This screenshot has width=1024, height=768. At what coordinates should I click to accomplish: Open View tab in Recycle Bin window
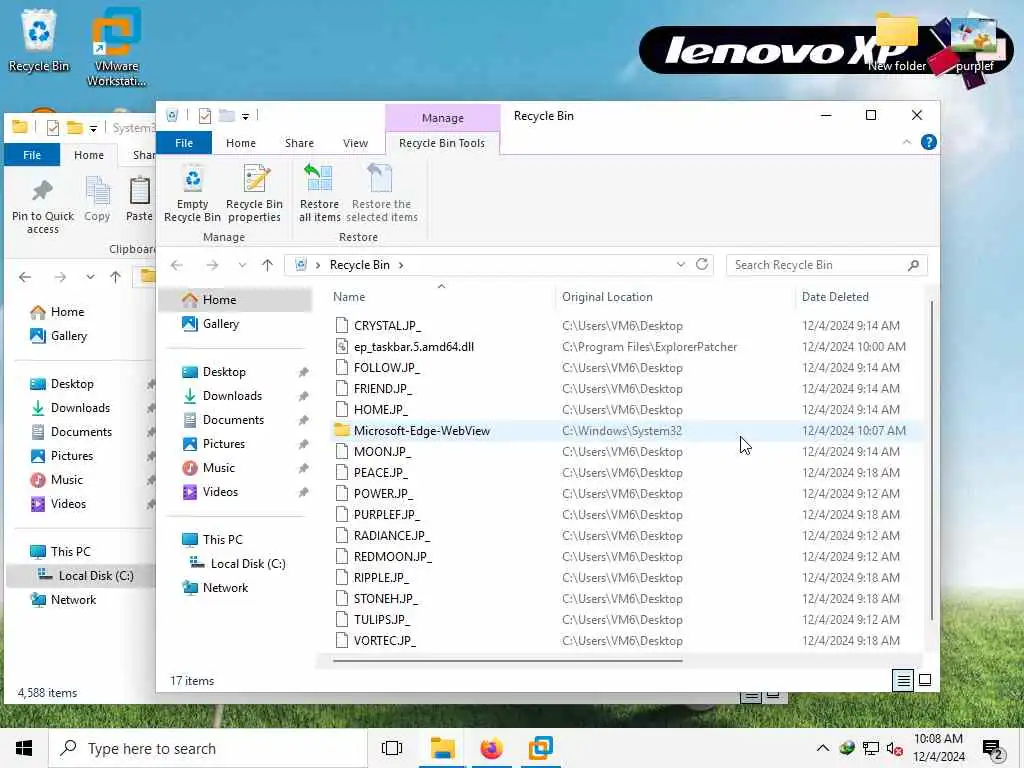click(355, 143)
